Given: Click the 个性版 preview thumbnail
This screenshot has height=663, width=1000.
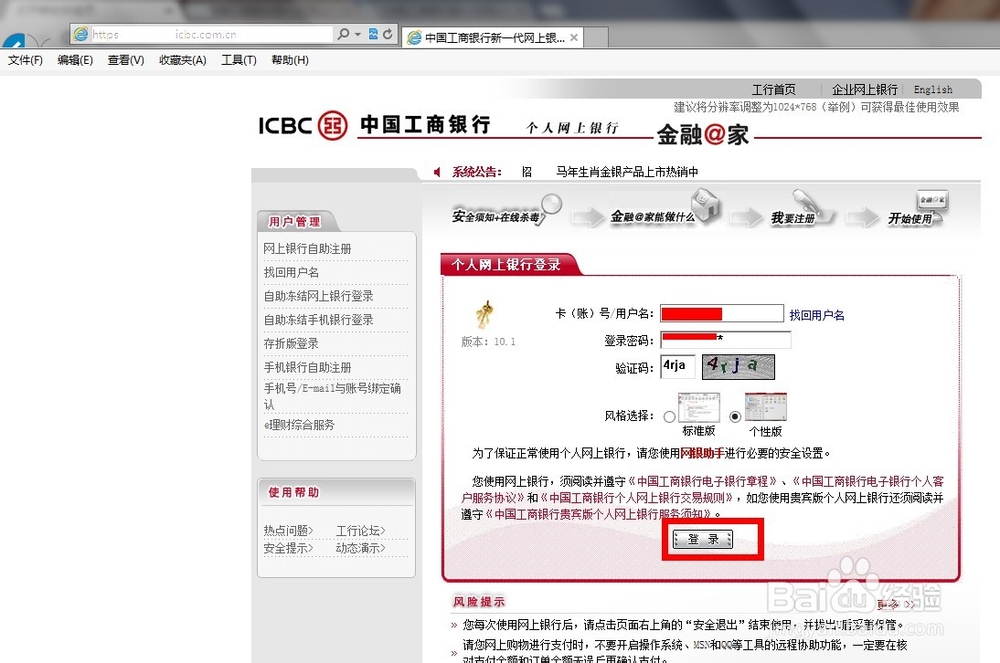Looking at the screenshot, I should pyautogui.click(x=765, y=407).
